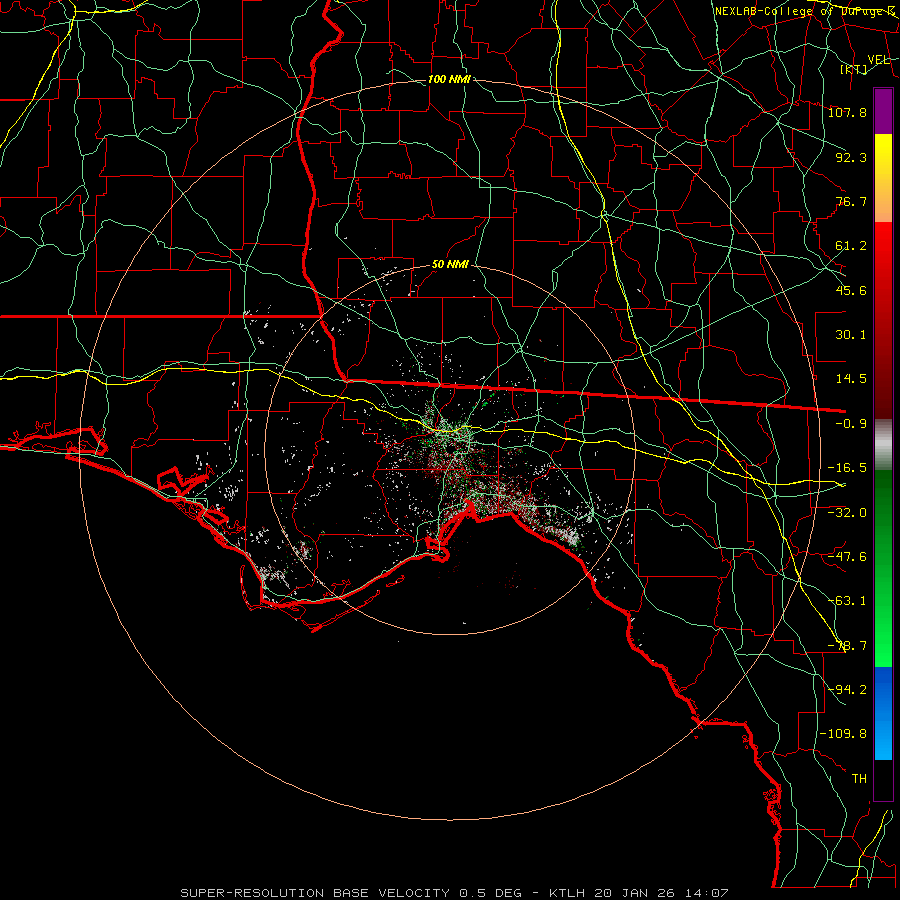
Task: Click the Super-Resolution Base Velocity caption
Action: pos(455,893)
